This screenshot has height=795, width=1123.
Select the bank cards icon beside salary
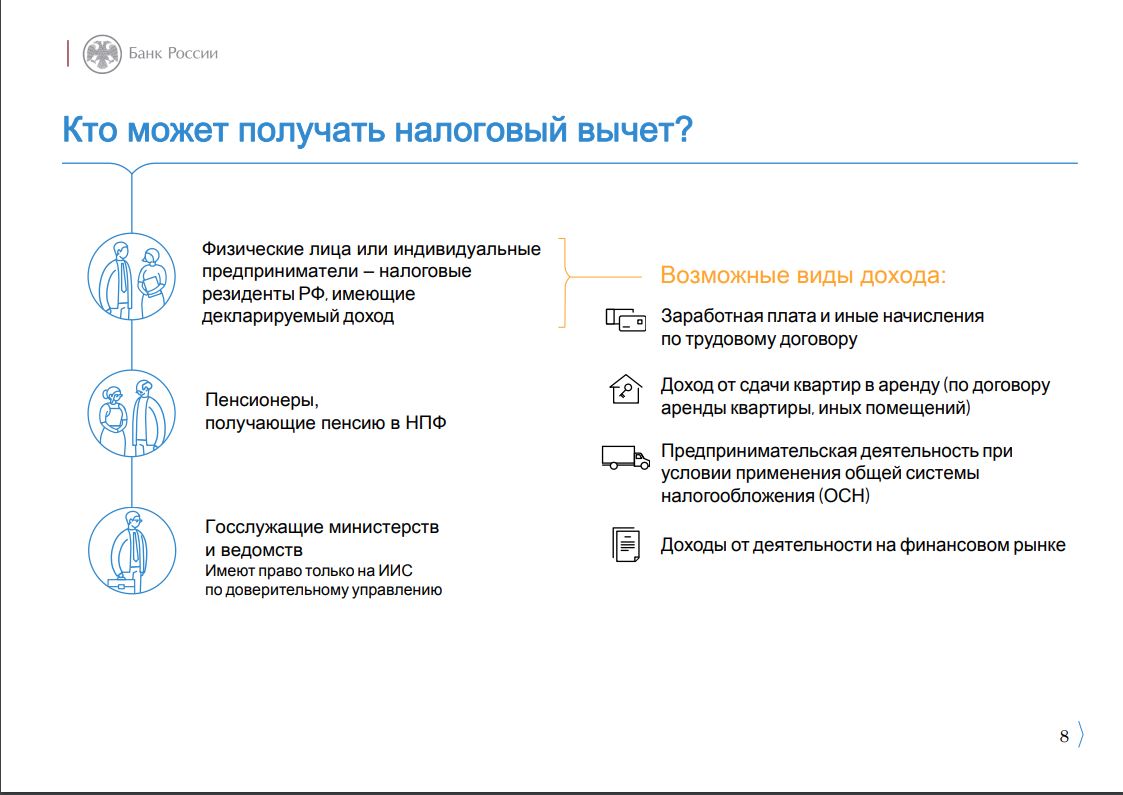click(626, 320)
